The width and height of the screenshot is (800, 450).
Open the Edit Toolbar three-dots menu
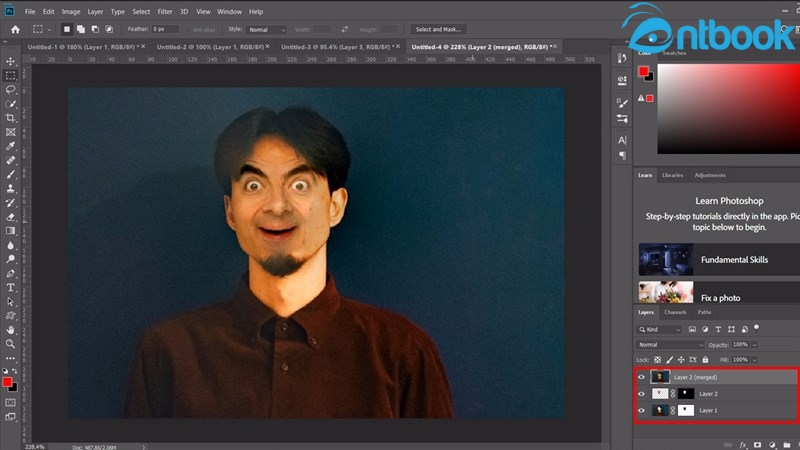pos(10,358)
